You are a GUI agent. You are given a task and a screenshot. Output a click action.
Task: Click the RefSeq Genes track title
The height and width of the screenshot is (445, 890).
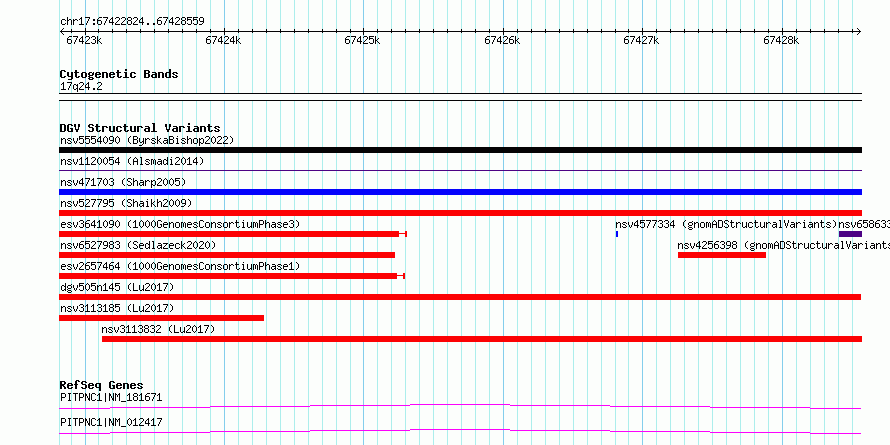click(x=102, y=385)
